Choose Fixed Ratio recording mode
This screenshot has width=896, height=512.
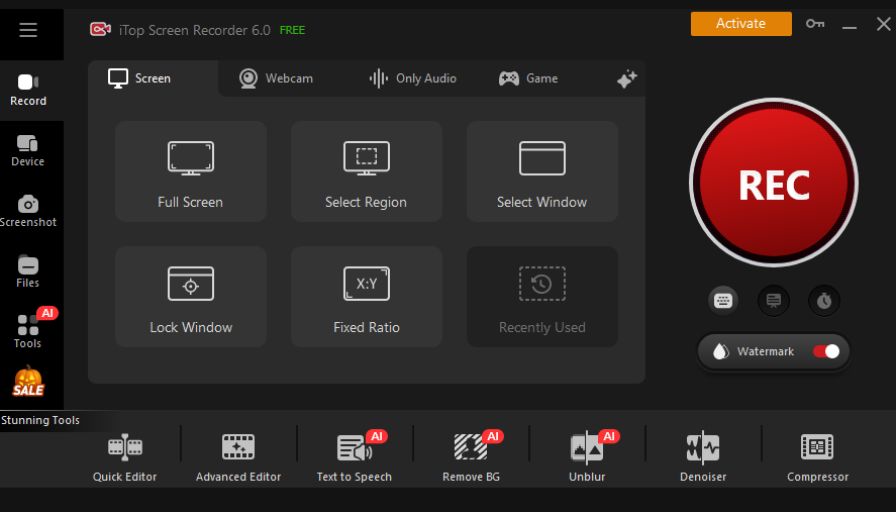pos(366,297)
